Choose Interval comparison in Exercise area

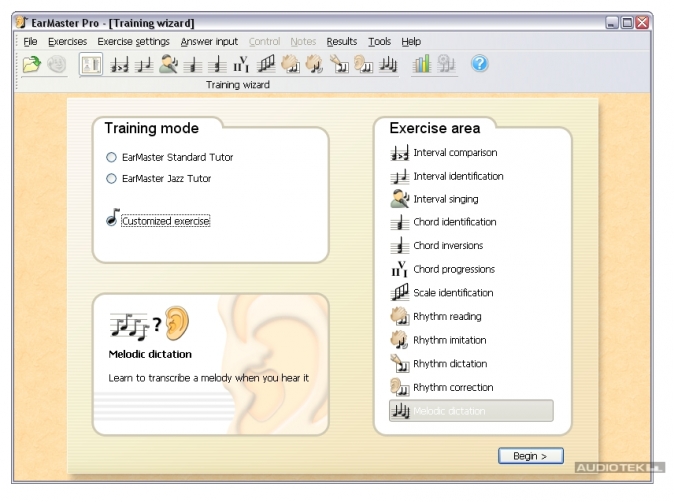coord(444,153)
